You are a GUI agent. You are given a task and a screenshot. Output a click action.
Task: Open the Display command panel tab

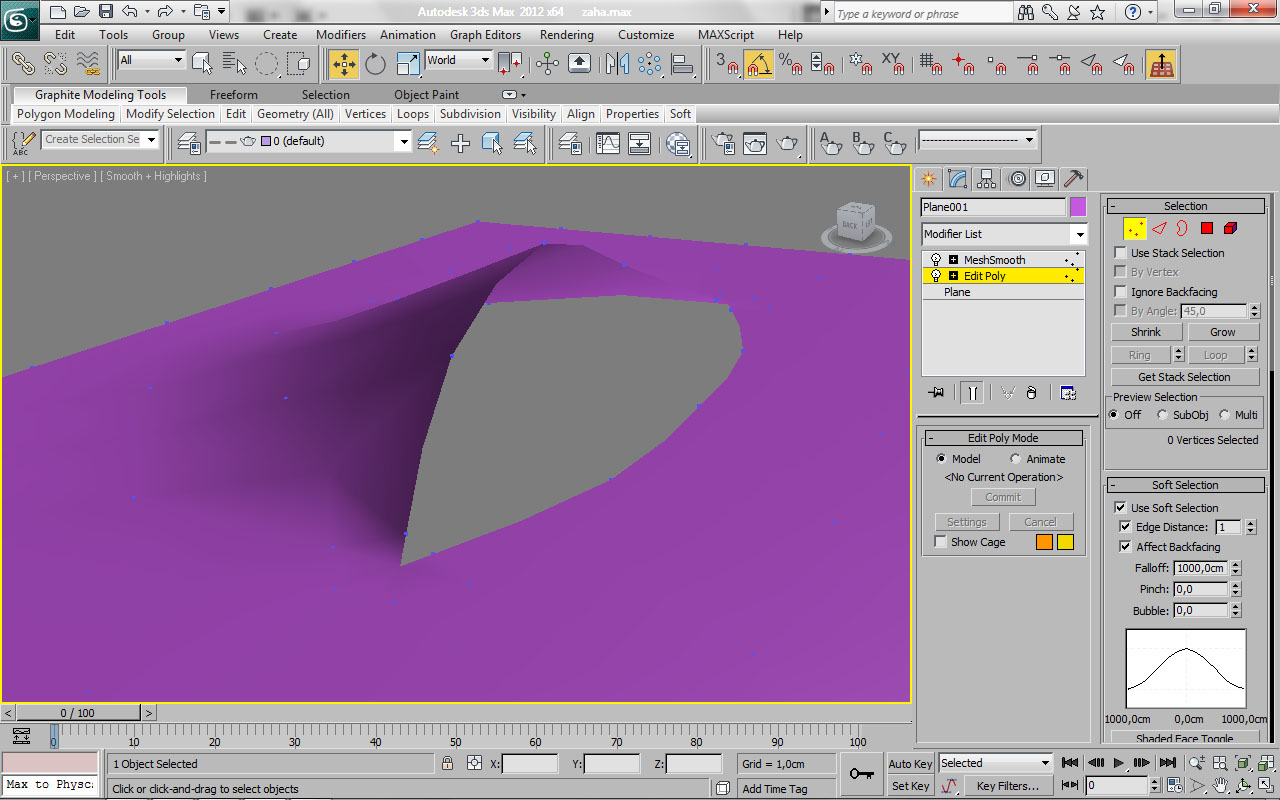[1045, 179]
